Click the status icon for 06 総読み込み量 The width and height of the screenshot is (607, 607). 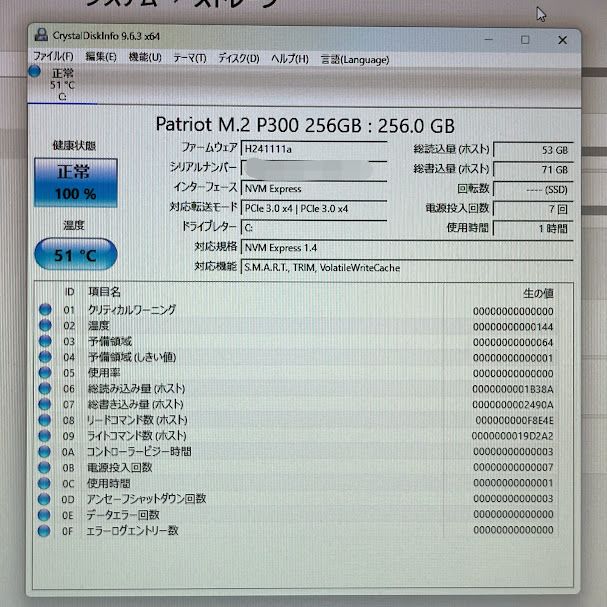click(x=45, y=388)
